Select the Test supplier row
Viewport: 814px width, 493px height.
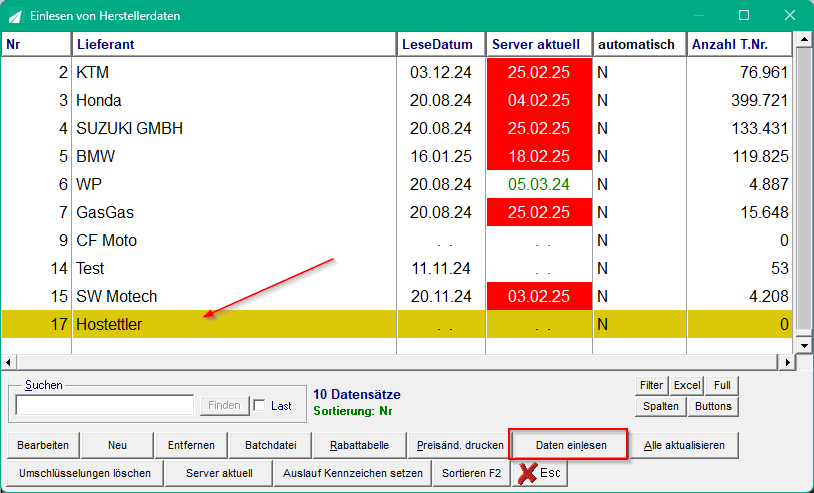point(397,268)
